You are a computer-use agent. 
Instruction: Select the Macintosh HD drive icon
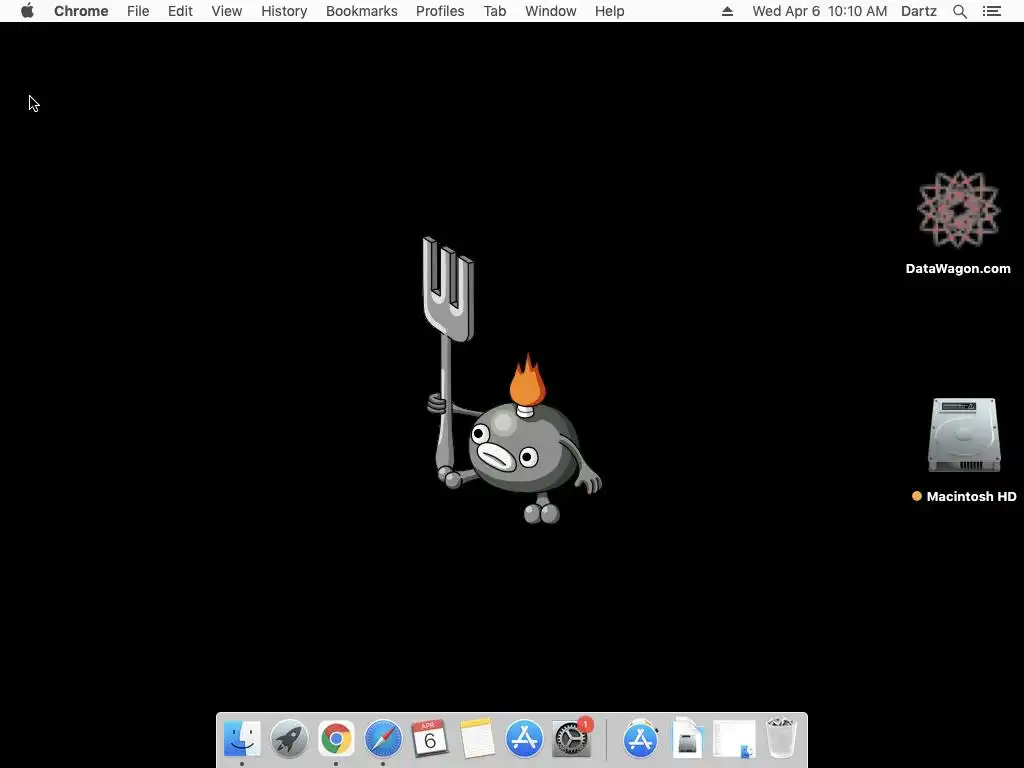click(965, 435)
